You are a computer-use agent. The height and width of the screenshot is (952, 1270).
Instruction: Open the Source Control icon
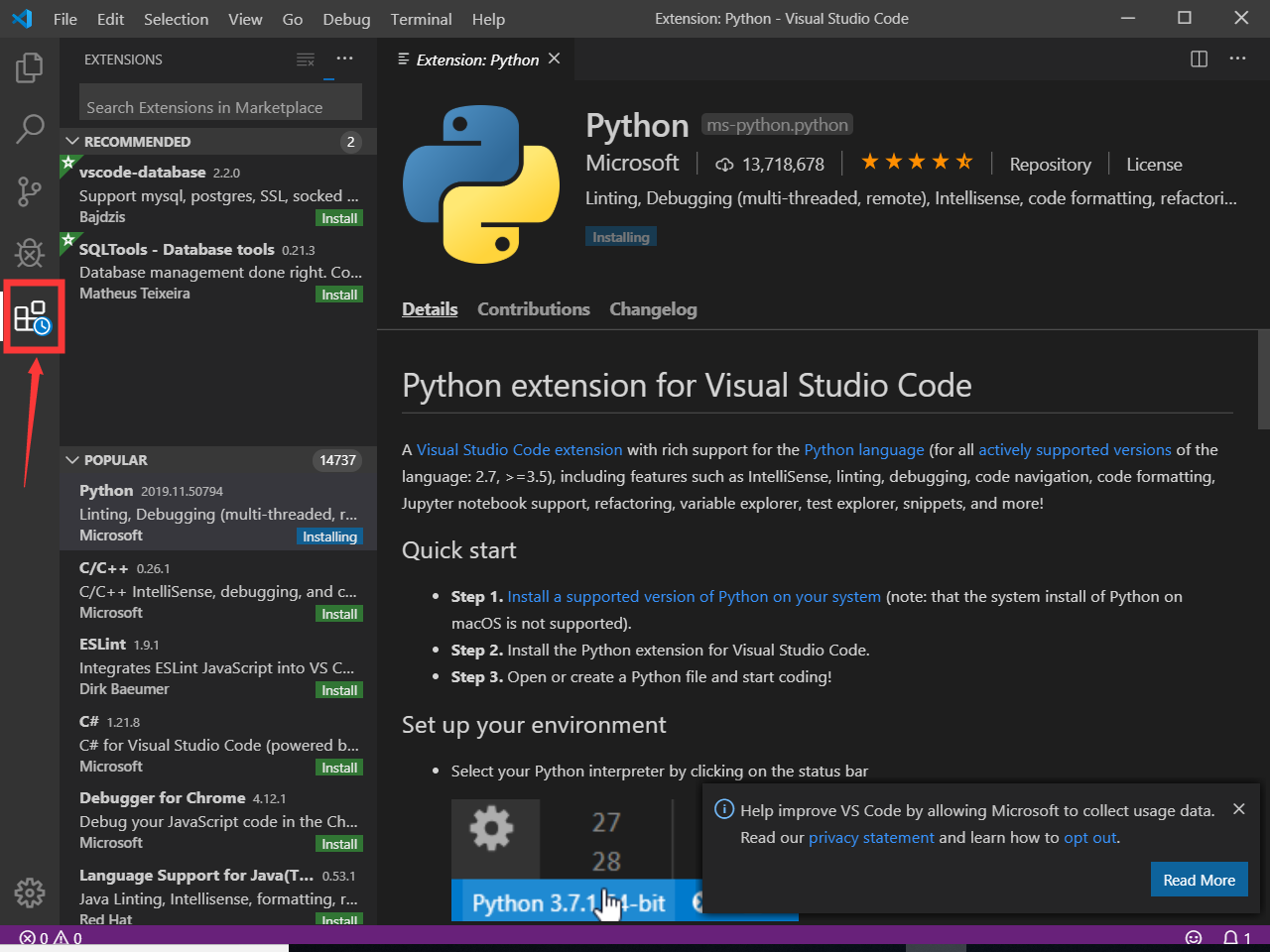(x=29, y=191)
